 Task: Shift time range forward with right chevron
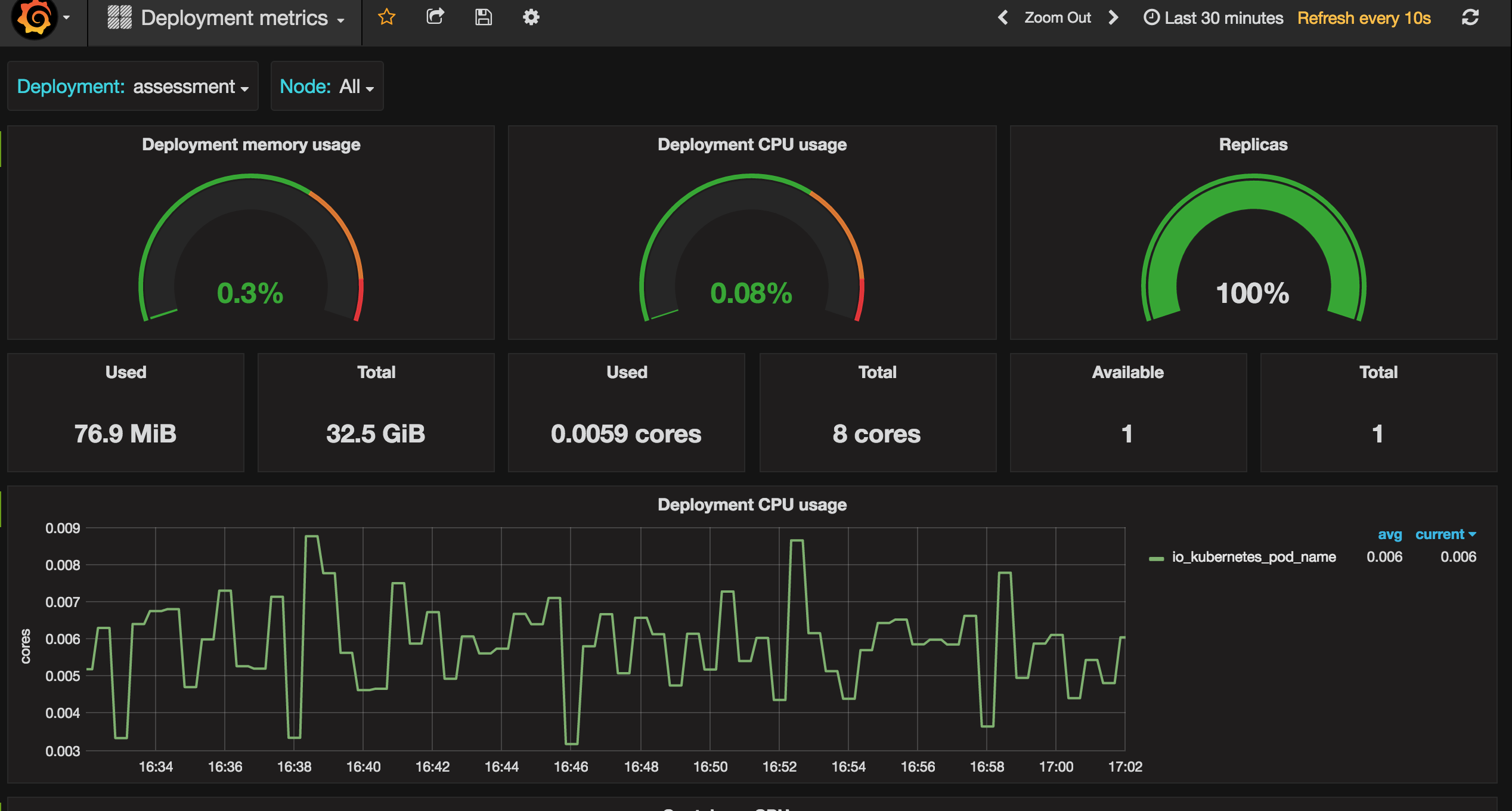tap(1113, 18)
